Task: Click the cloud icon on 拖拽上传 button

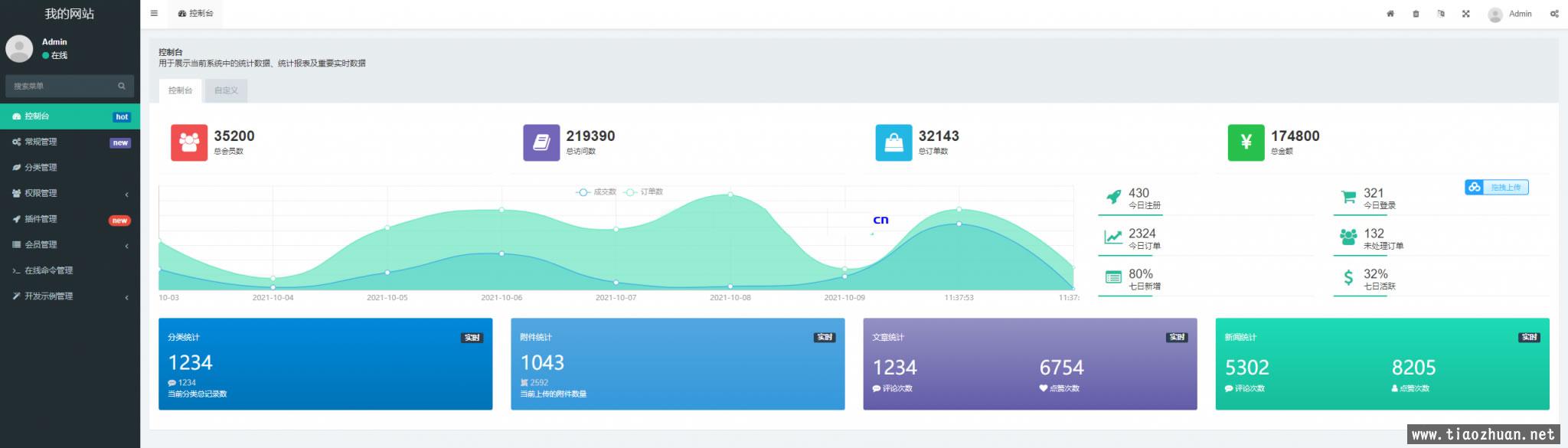Action: [x=1475, y=188]
